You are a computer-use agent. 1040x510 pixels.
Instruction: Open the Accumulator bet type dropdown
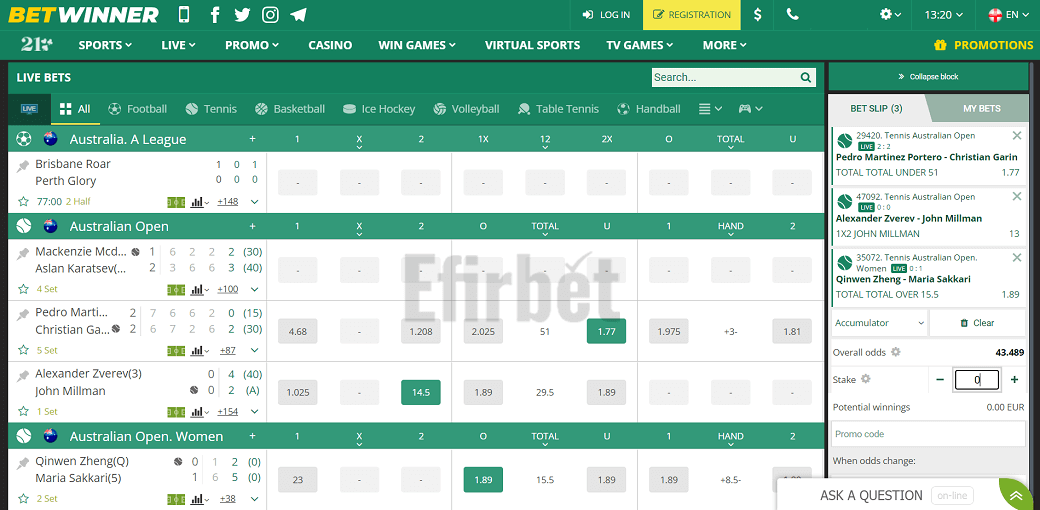879,323
